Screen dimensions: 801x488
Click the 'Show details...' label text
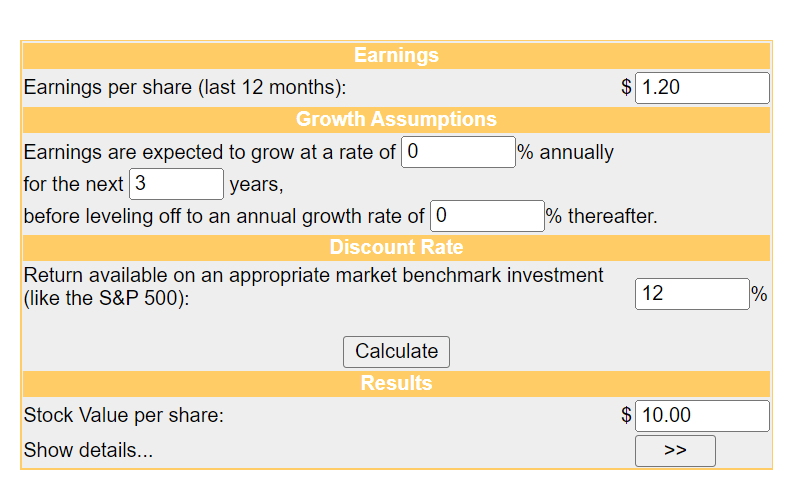pos(88,451)
